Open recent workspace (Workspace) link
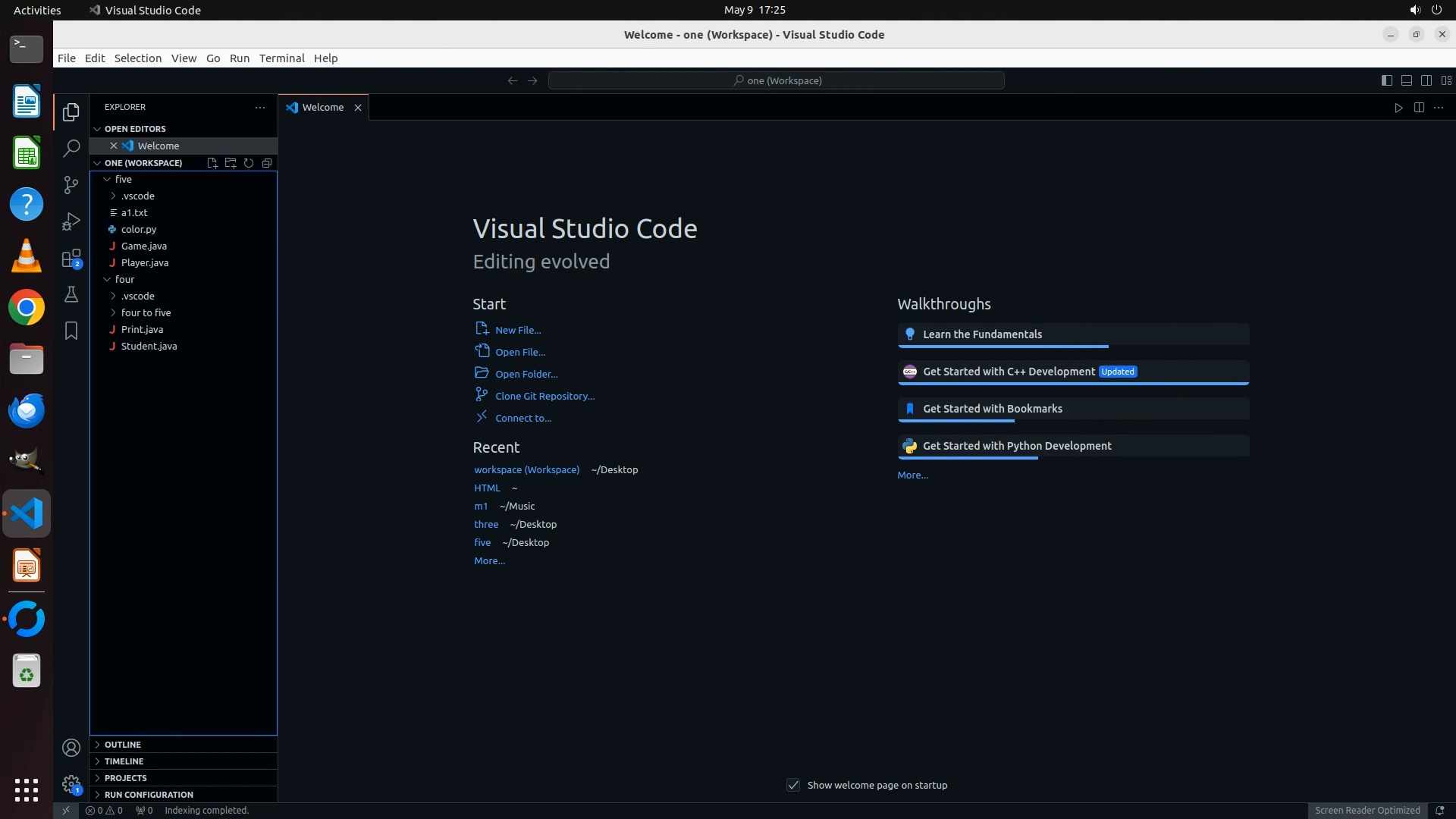The height and width of the screenshot is (819, 1456). (x=526, y=469)
